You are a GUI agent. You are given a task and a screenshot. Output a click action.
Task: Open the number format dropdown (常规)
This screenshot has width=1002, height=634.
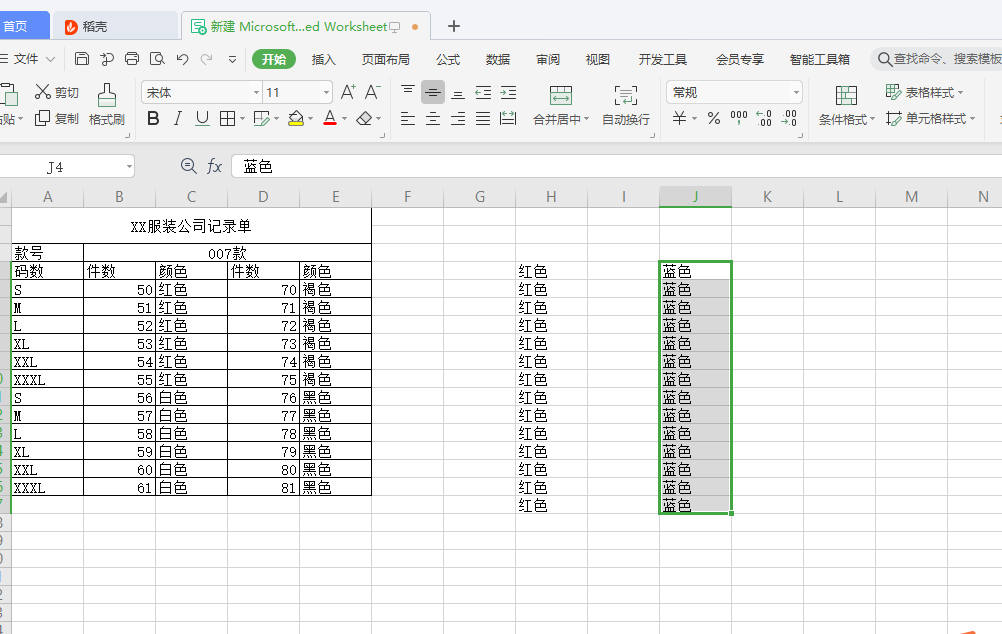pos(796,93)
